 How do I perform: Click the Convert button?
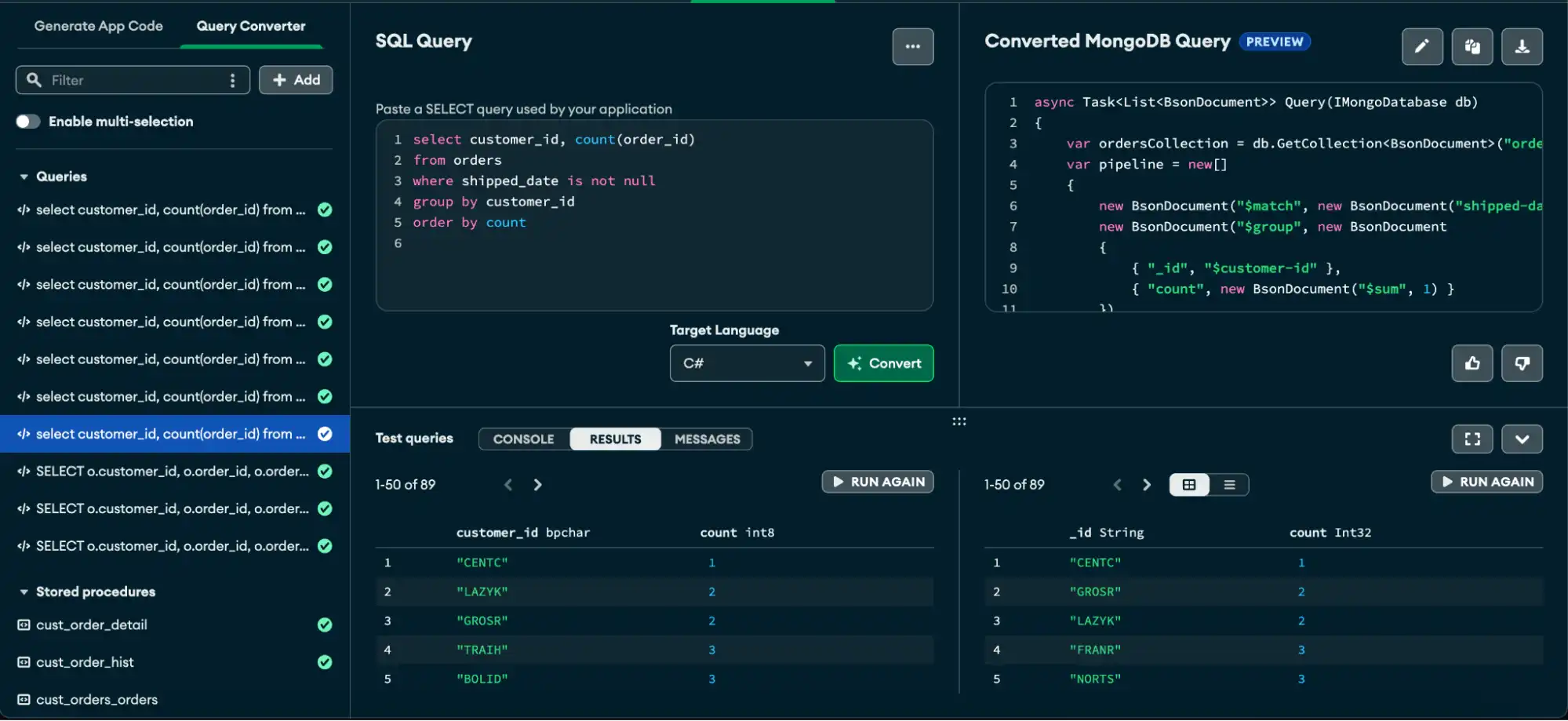coord(883,363)
